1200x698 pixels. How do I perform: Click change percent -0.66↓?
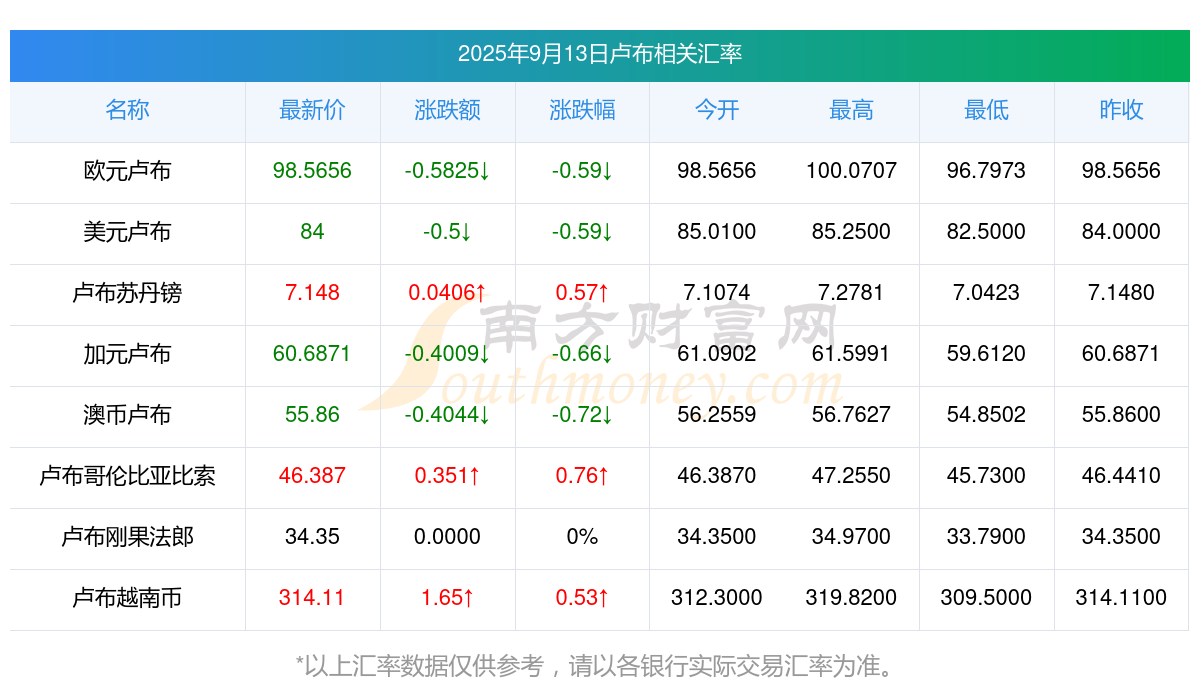point(582,354)
